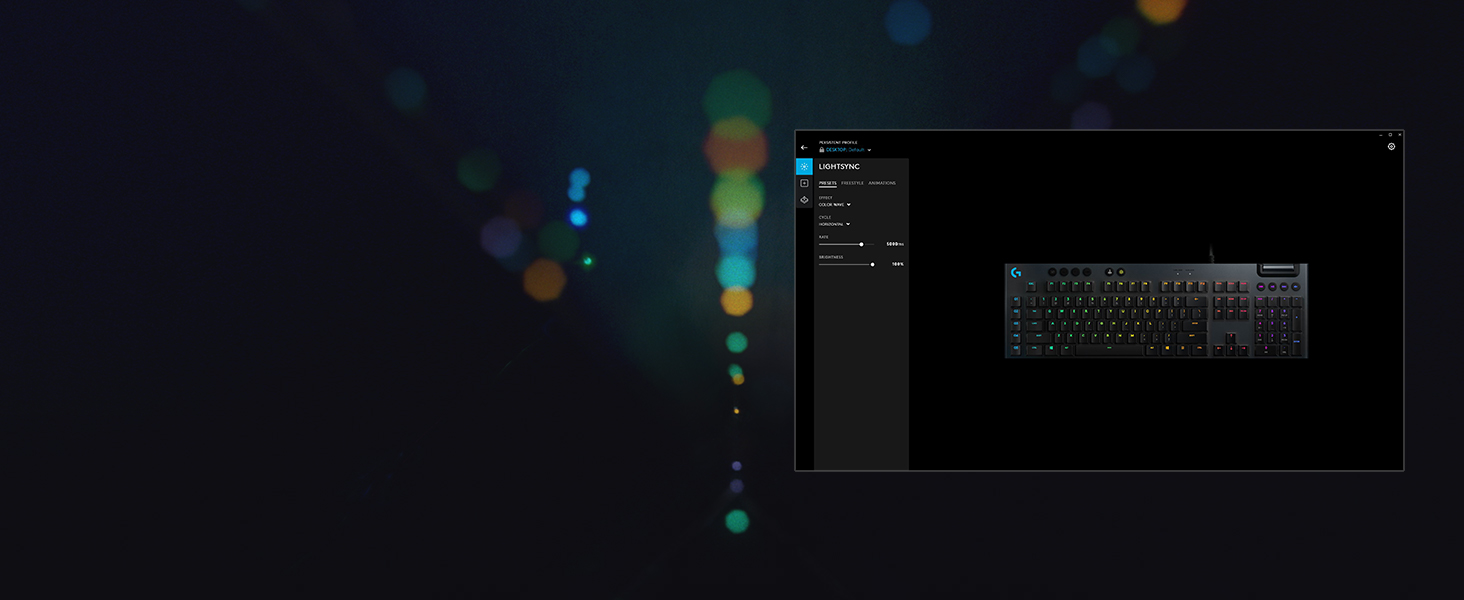
Task: Switch to the Freestyle tab
Action: pos(852,183)
